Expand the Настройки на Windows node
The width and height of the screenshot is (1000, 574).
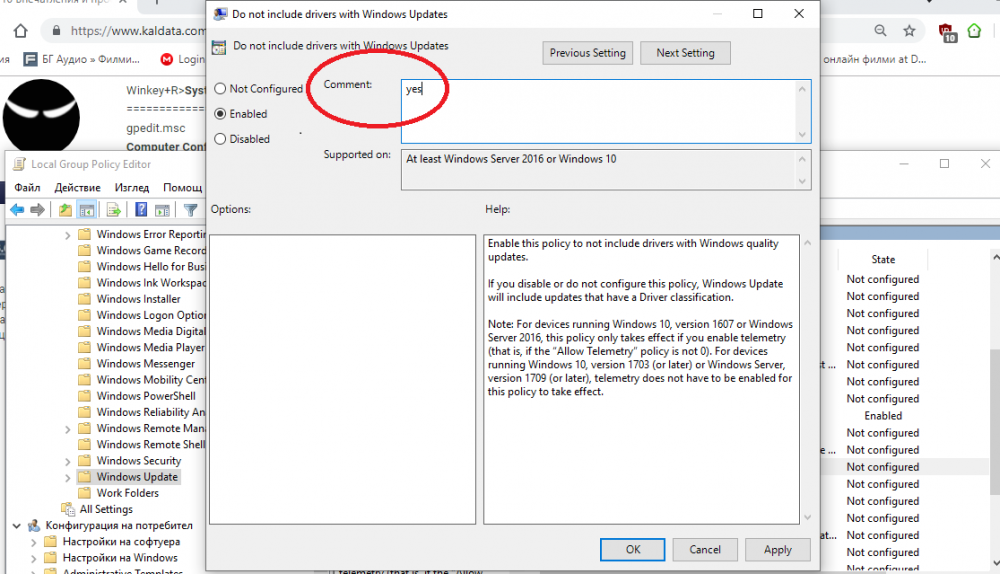[33, 558]
